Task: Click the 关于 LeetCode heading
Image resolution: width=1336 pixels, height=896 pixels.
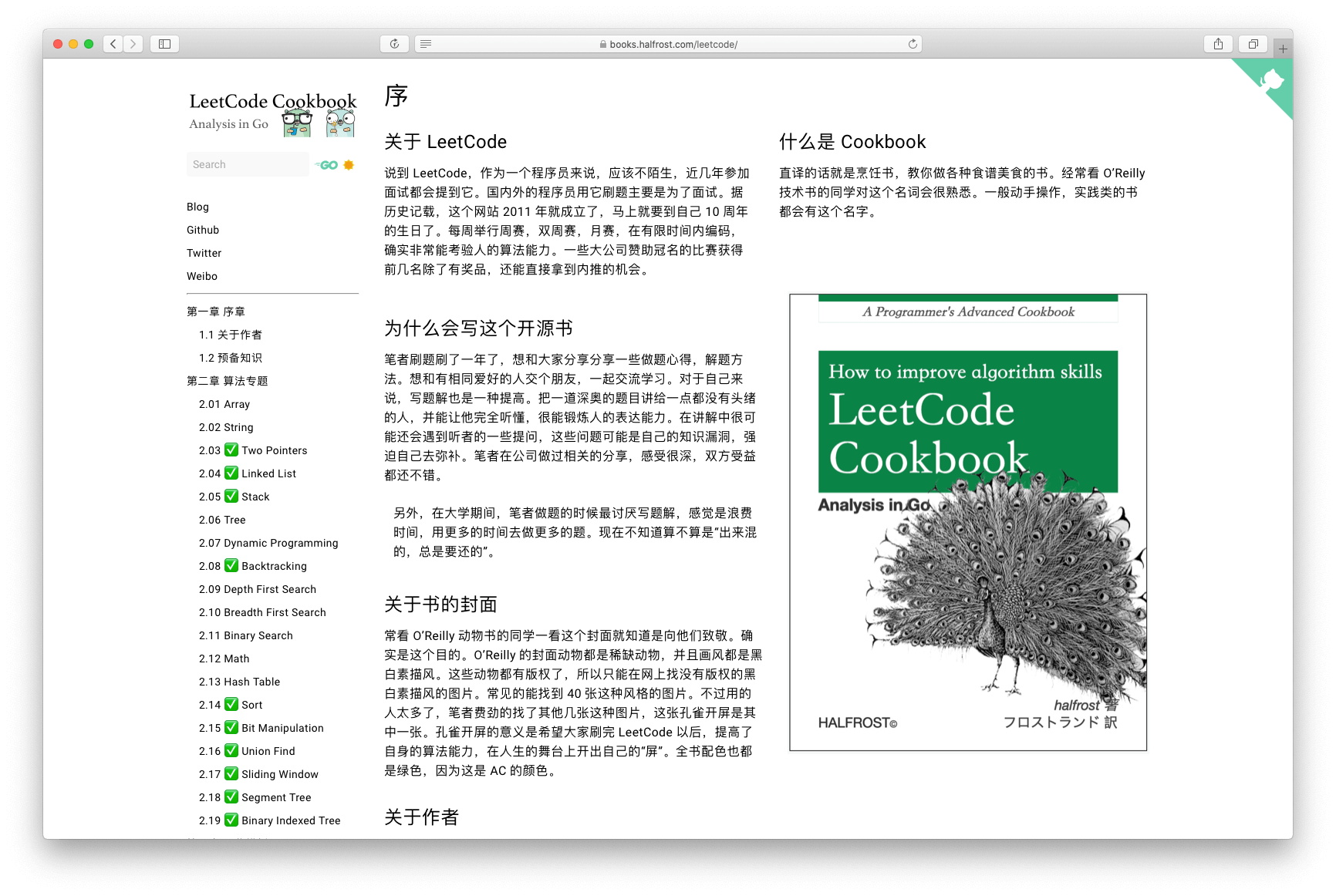Action: 446,142
